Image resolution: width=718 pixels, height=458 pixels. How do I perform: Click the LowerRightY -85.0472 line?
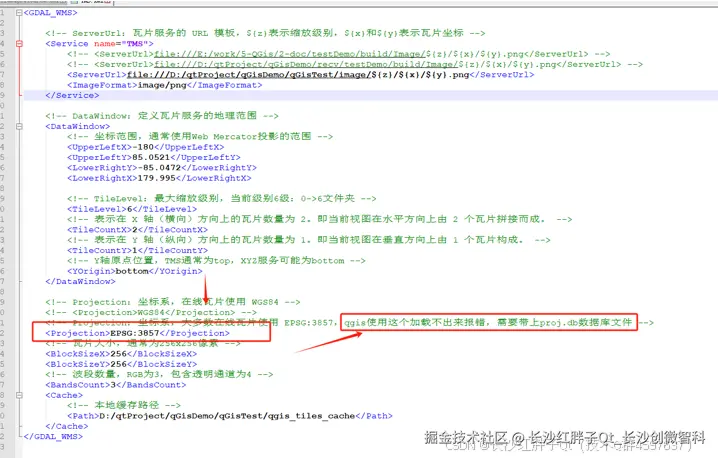tap(162, 168)
